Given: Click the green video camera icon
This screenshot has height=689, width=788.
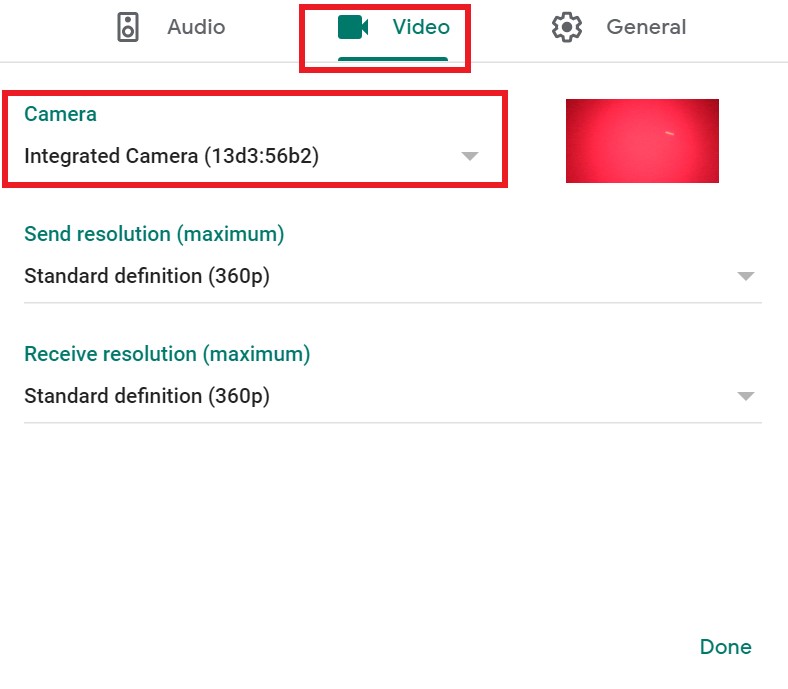Looking at the screenshot, I should tap(353, 27).
